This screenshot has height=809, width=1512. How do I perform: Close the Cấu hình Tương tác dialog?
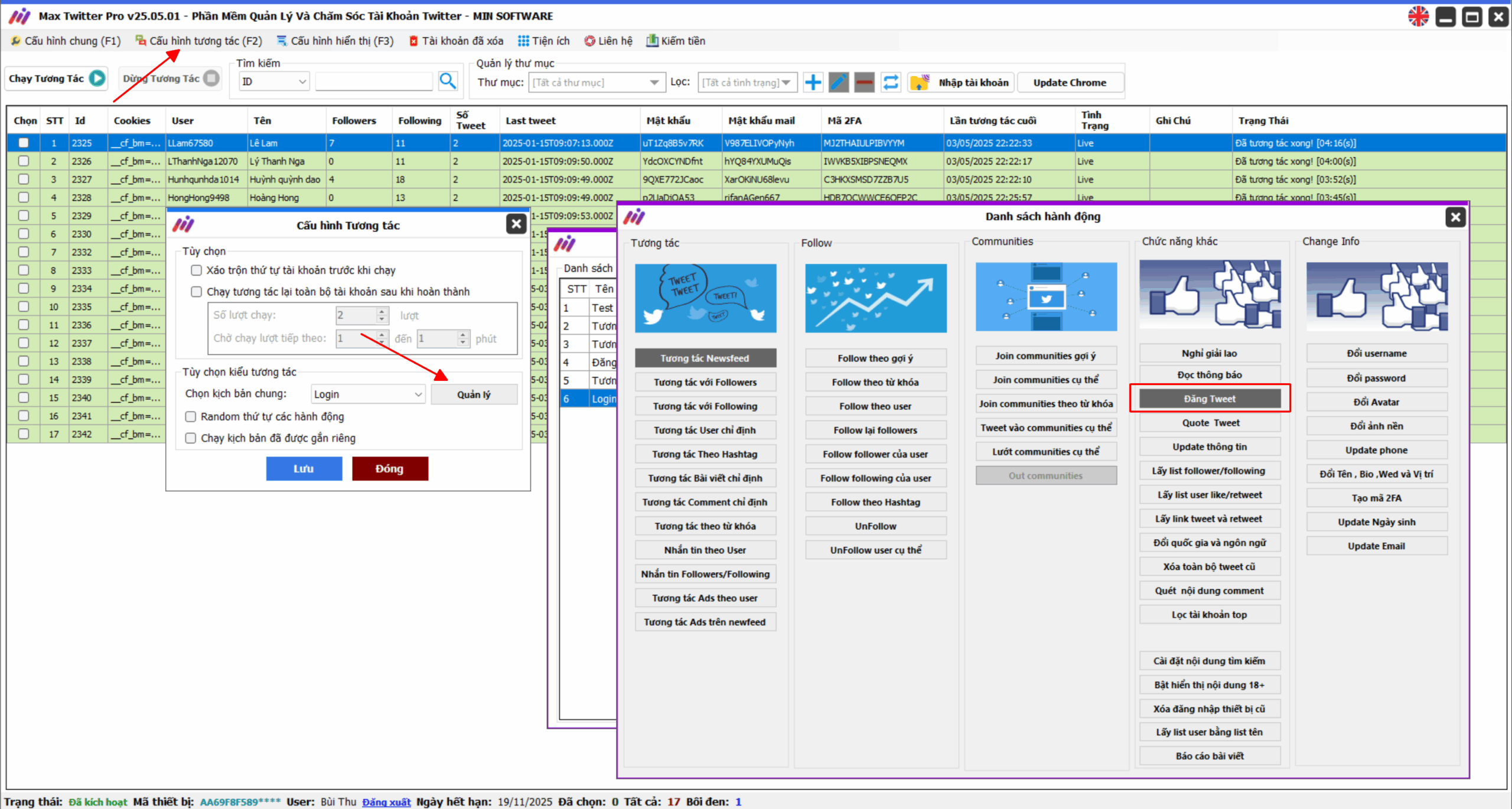tap(516, 224)
